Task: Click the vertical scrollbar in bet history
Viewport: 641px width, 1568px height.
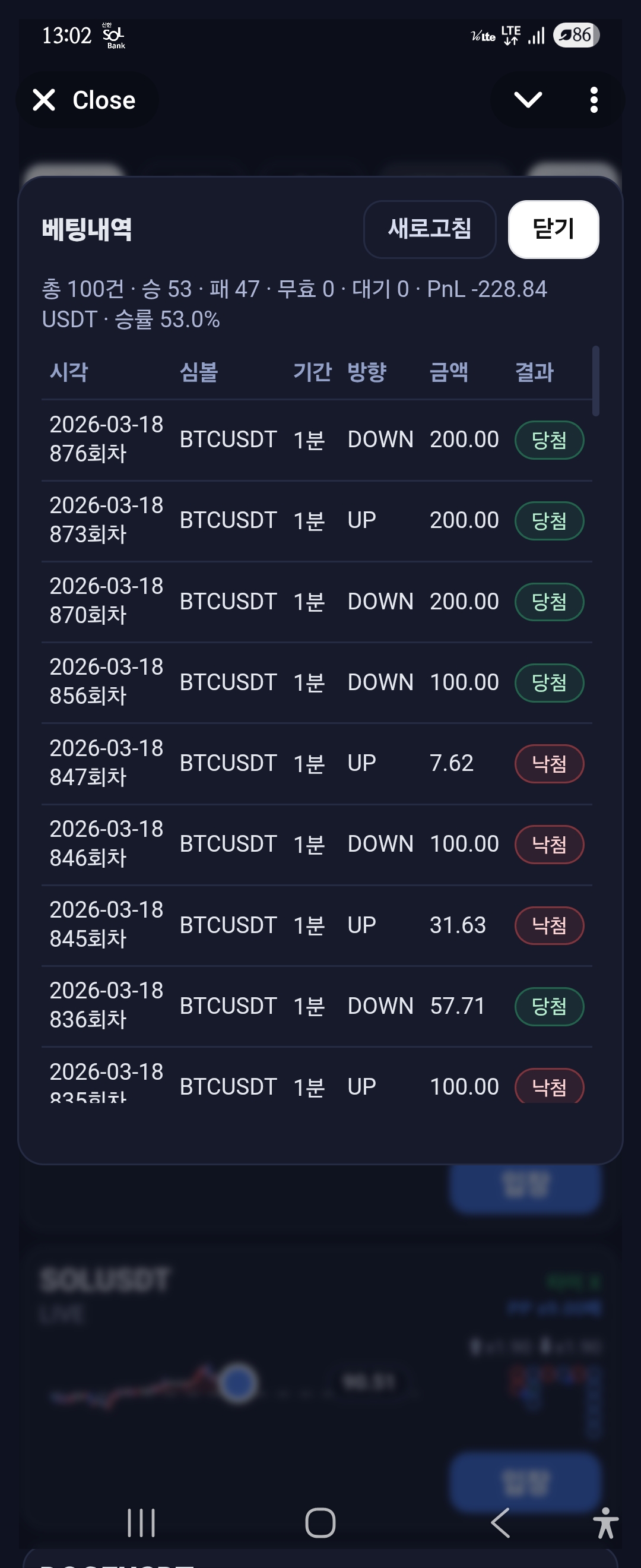Action: pyautogui.click(x=595, y=381)
